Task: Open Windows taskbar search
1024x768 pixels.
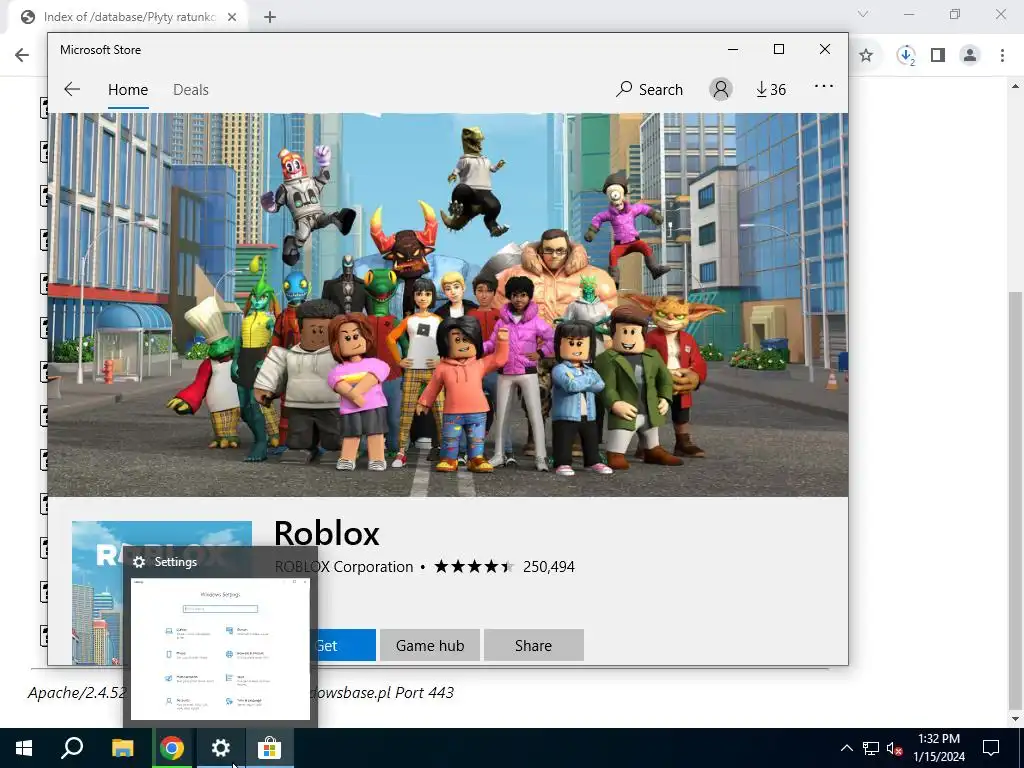Action: (72, 748)
